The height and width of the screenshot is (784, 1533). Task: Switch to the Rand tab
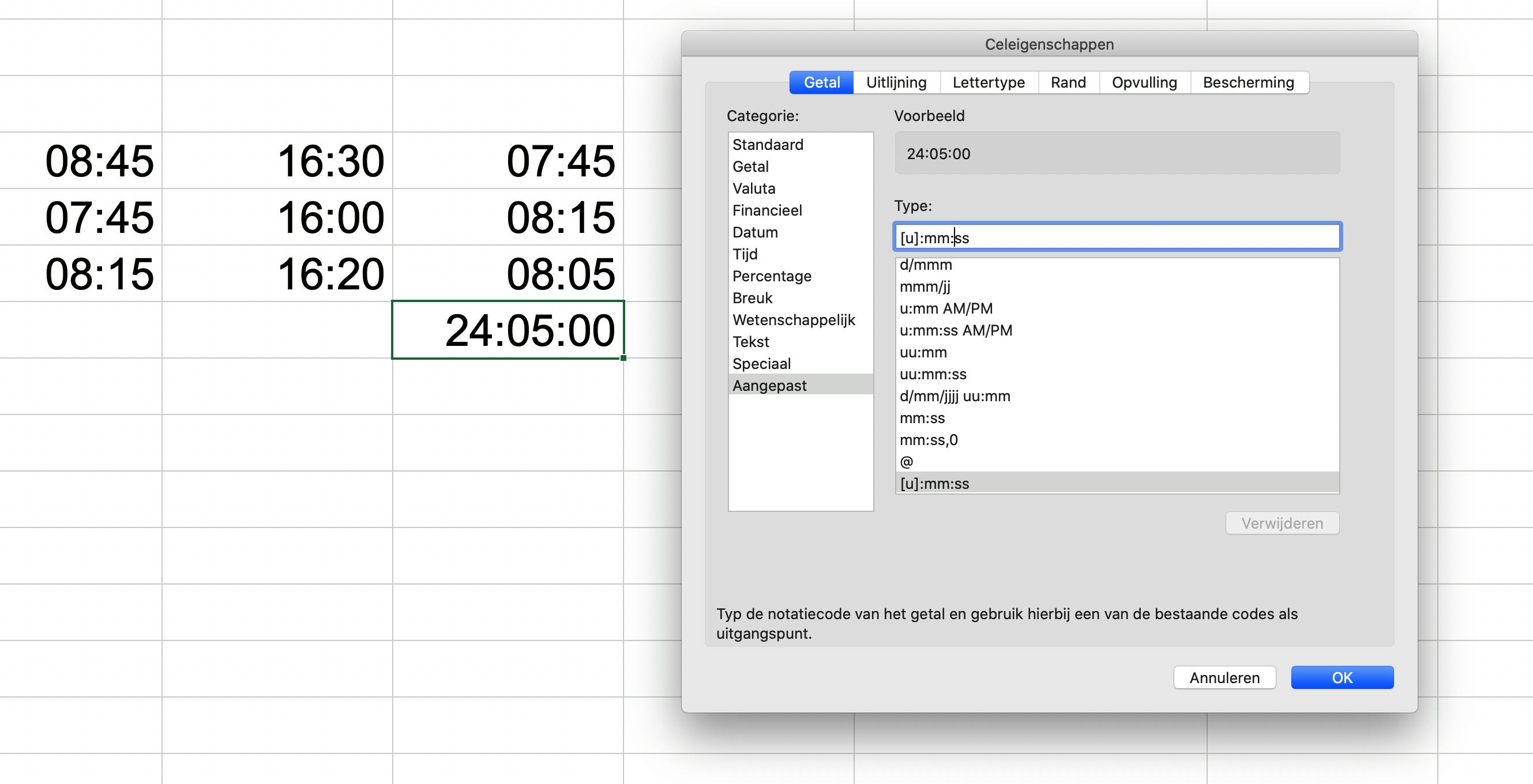1068,82
